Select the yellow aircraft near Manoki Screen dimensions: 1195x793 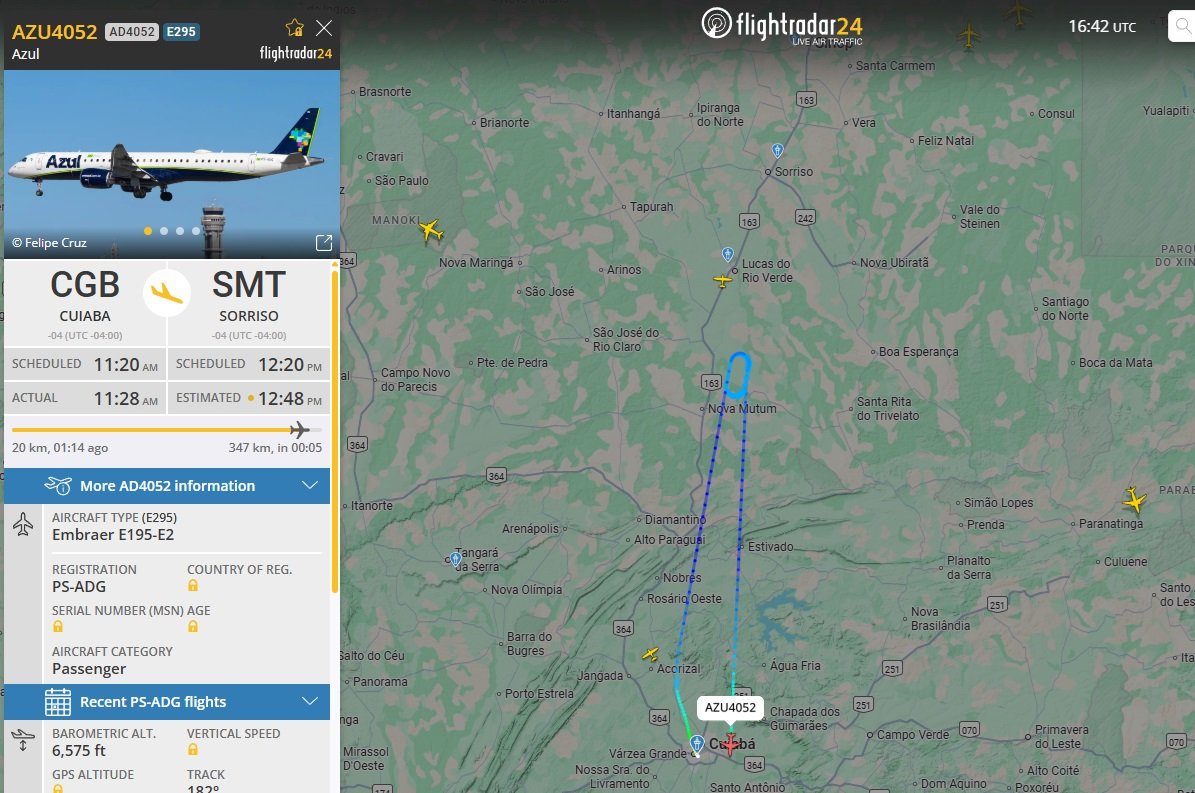click(x=431, y=229)
